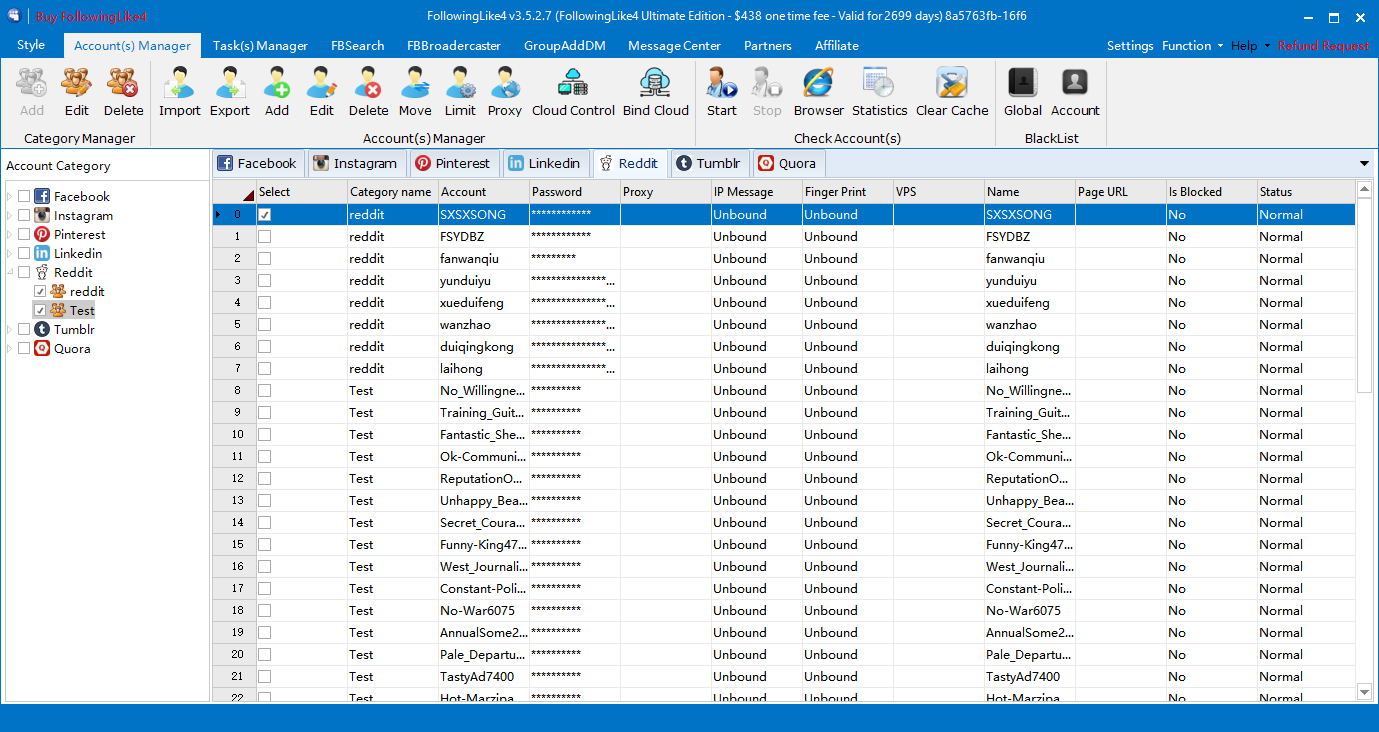1379x732 pixels.
Task: Click Delete in Category Manager group
Action: pos(123,92)
